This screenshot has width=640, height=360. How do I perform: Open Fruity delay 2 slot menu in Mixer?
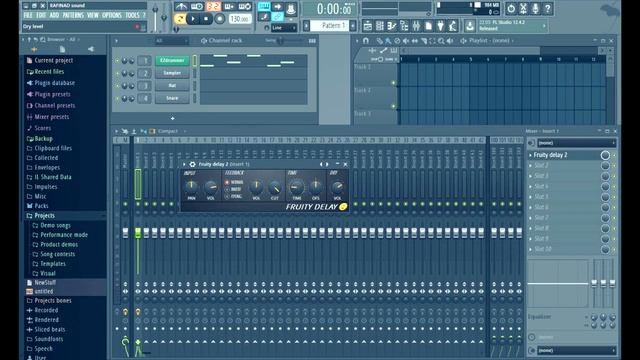pyautogui.click(x=530, y=155)
